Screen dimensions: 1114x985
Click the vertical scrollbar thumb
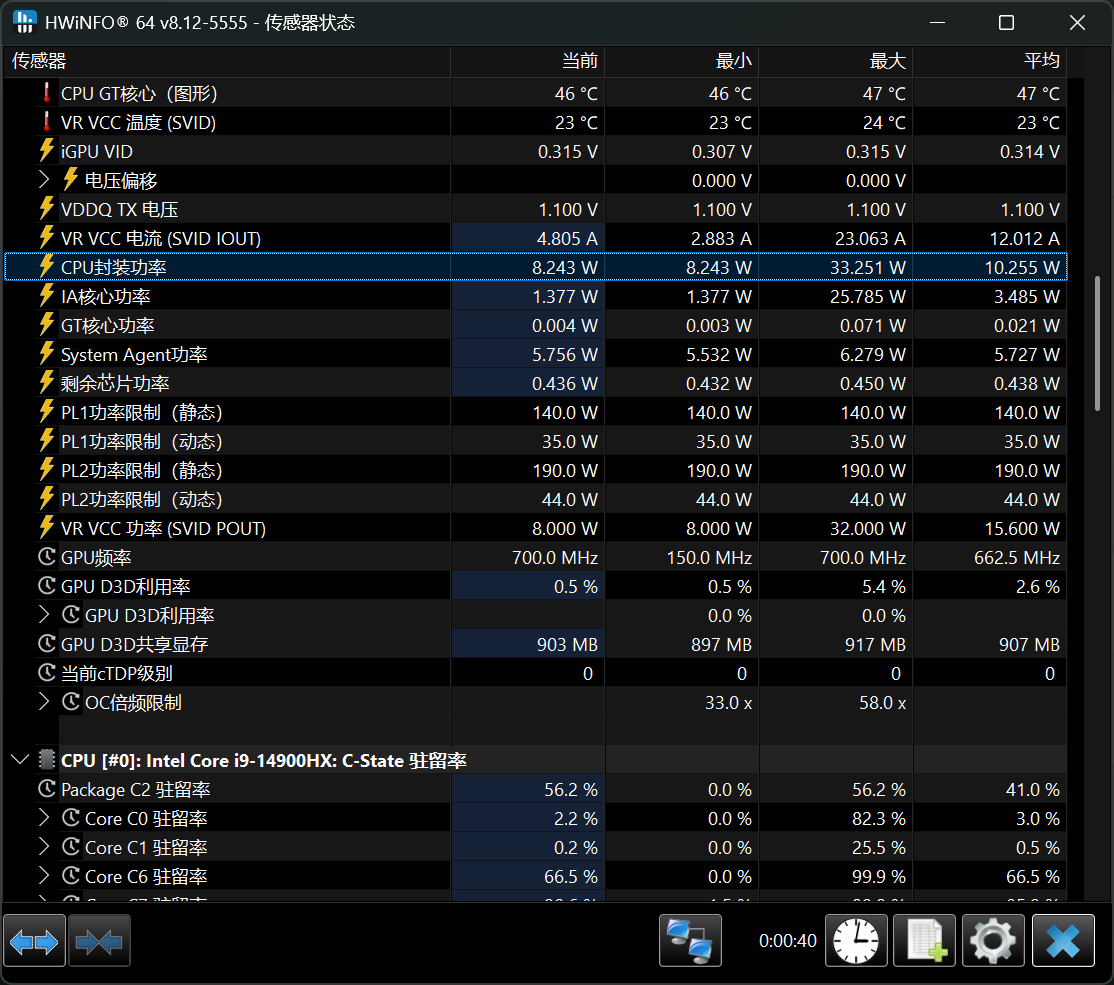(x=1098, y=343)
